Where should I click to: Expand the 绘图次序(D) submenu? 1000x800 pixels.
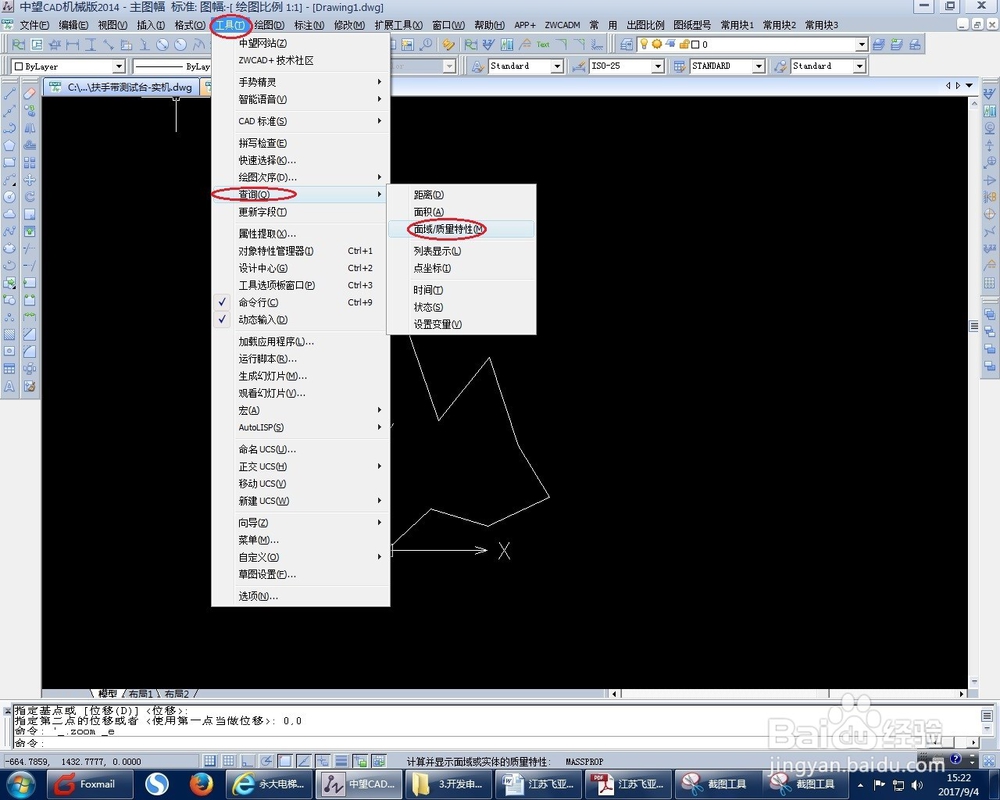[300, 177]
